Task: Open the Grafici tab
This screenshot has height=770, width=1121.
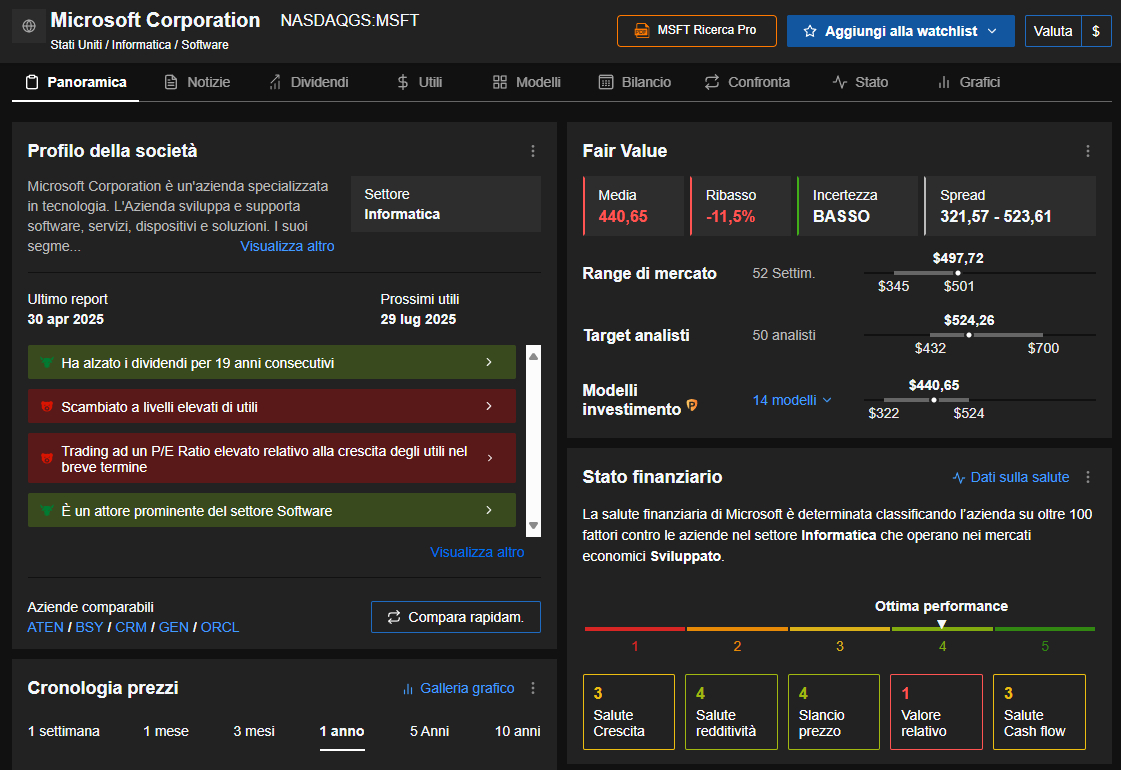Action: (x=969, y=82)
